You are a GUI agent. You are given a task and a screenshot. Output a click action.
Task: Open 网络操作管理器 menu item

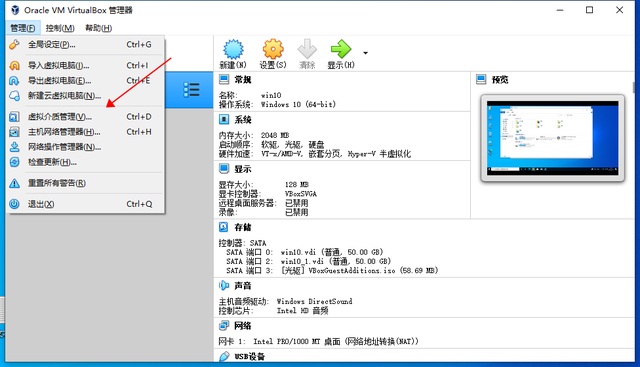click(85, 147)
